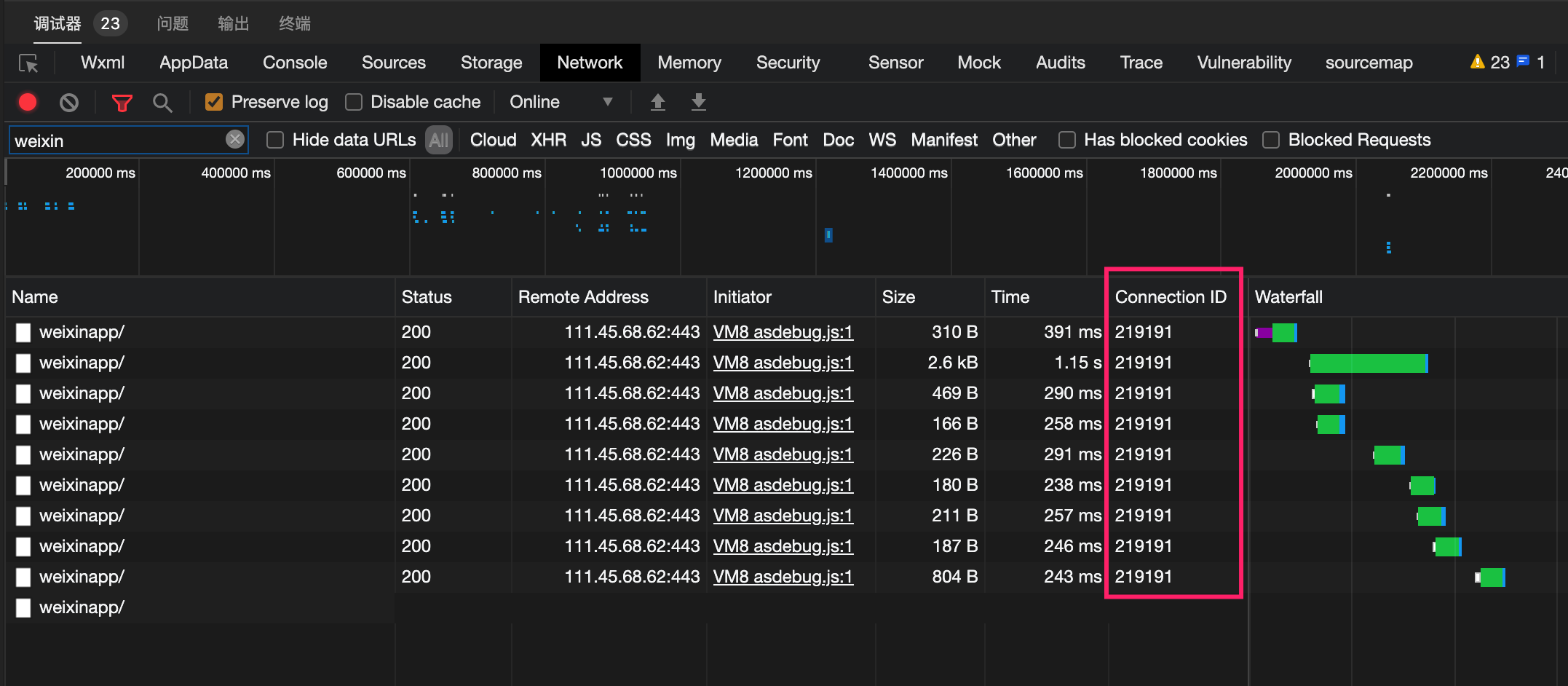Open Trace tab

1141,63
